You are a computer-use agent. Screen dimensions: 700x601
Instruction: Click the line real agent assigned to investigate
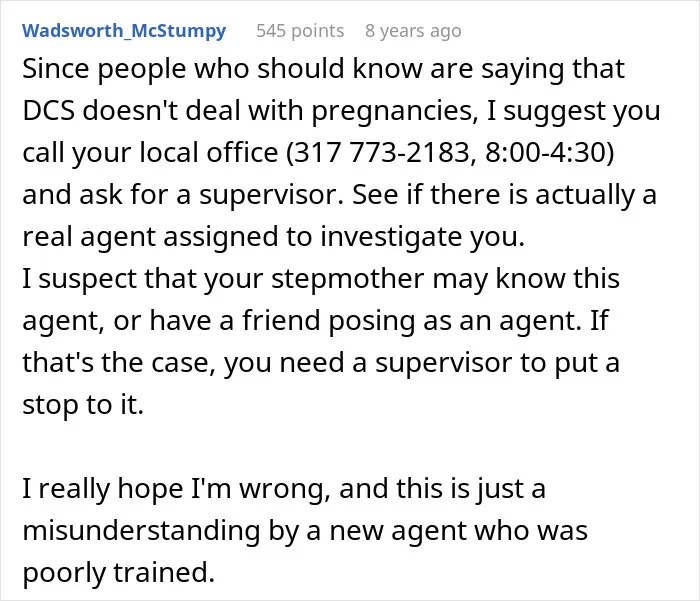point(273,237)
